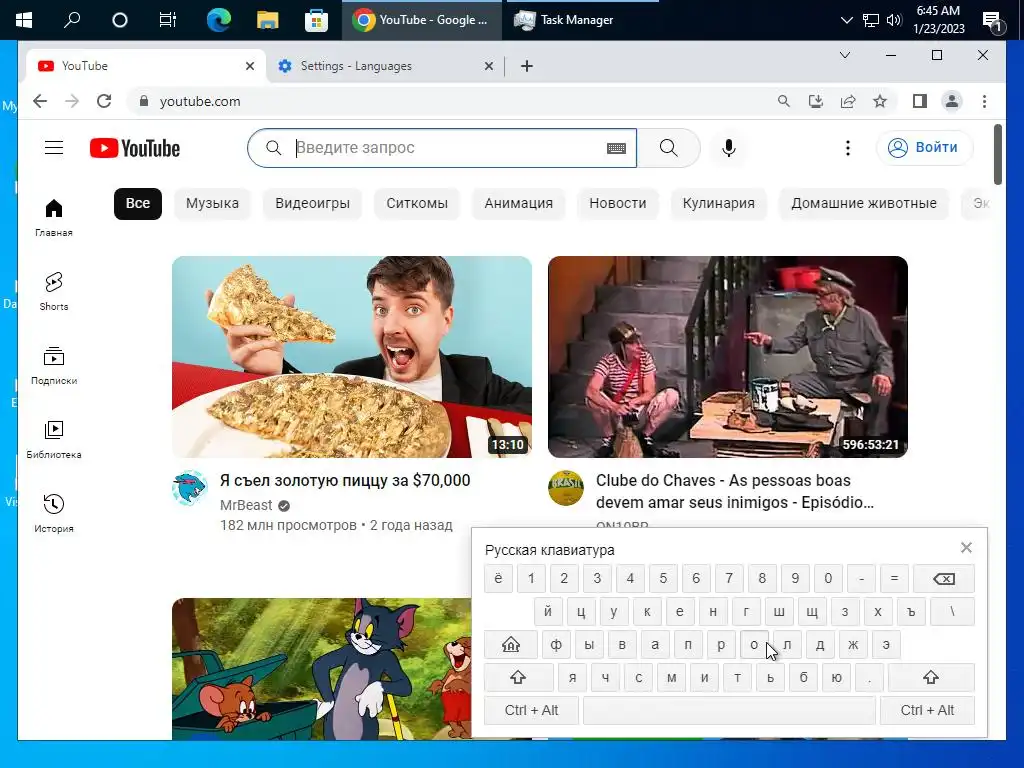Screen dimensions: 1024x768
Task: Bookmark this tab with star icon
Action: click(x=880, y=101)
